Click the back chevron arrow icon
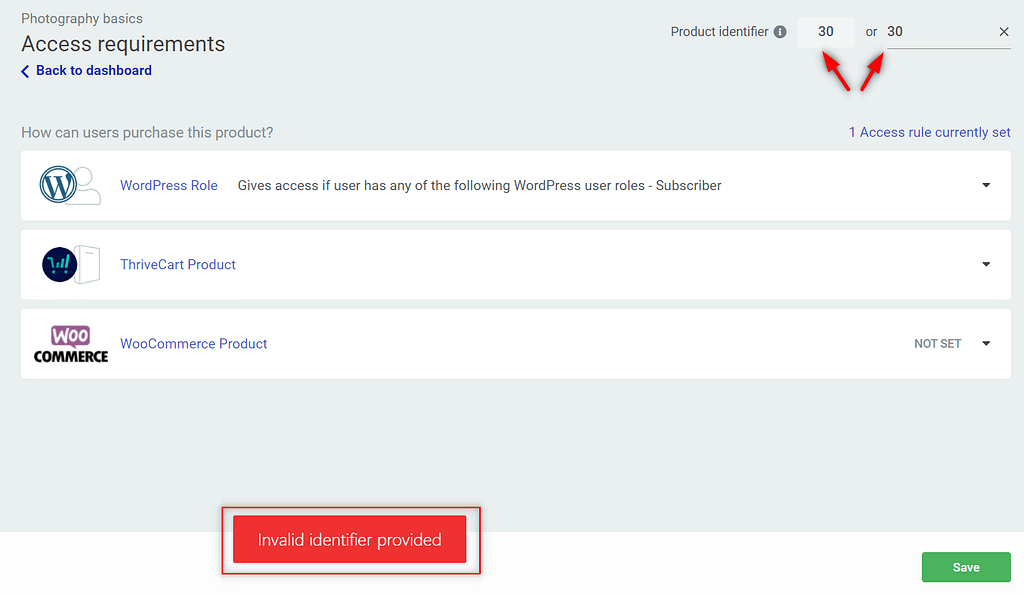Screen dimensions: 1024x594 (x=25, y=71)
